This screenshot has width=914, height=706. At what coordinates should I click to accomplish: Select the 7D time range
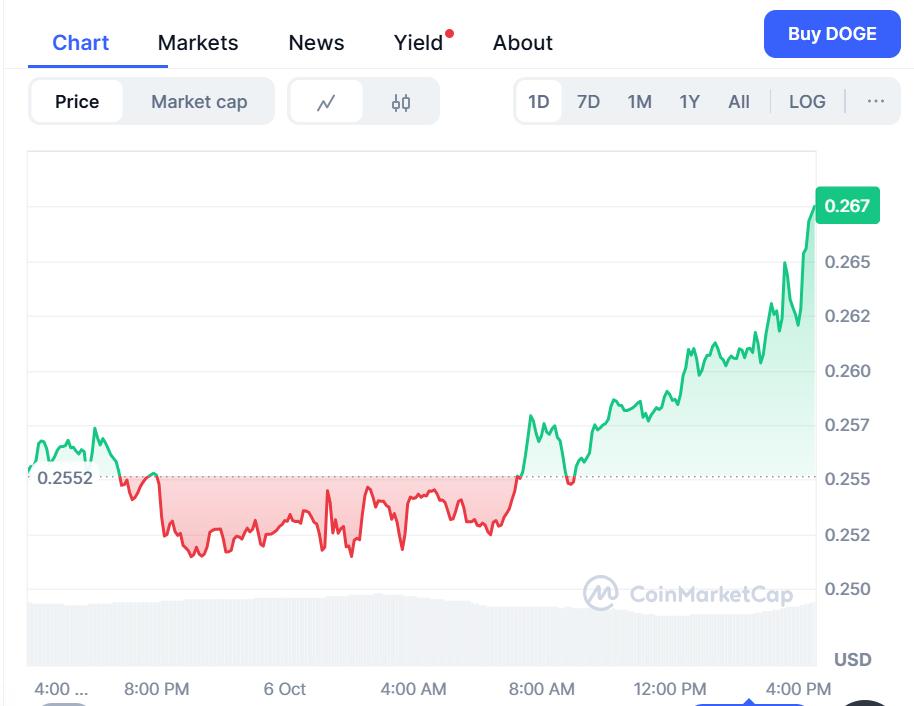[x=589, y=101]
